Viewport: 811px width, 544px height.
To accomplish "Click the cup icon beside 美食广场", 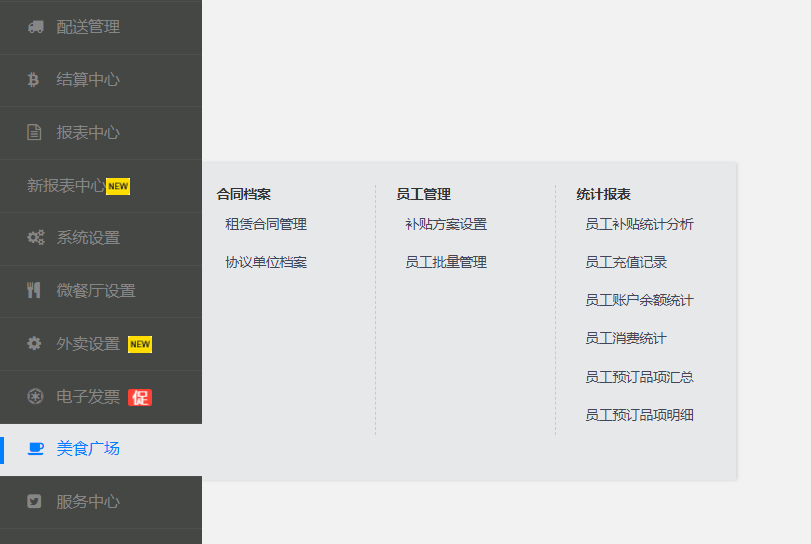I will click(36, 448).
